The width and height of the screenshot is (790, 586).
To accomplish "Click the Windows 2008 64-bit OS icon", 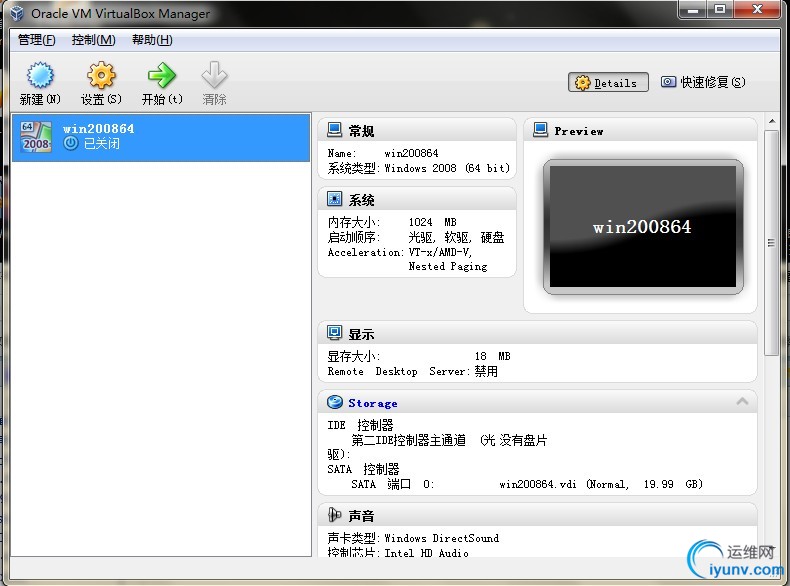I will tap(36, 137).
